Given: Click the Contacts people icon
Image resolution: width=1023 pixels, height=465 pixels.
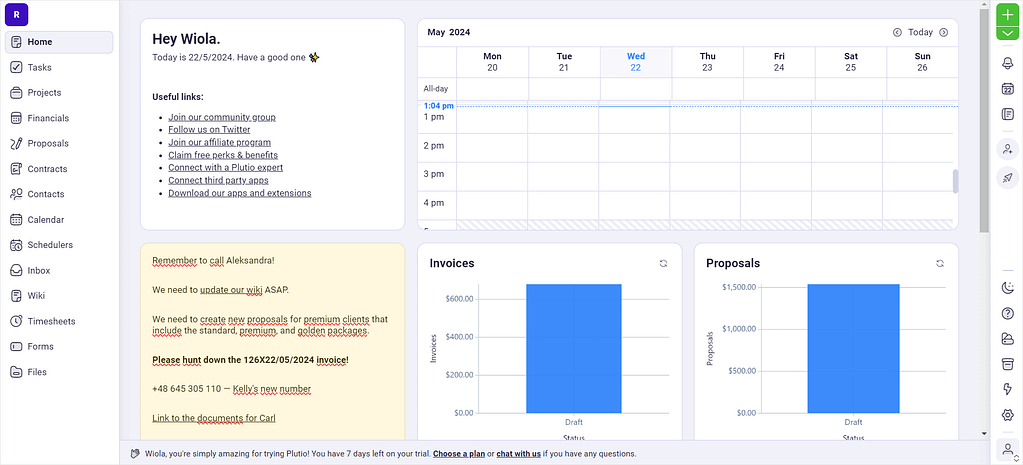Looking at the screenshot, I should pos(16,194).
